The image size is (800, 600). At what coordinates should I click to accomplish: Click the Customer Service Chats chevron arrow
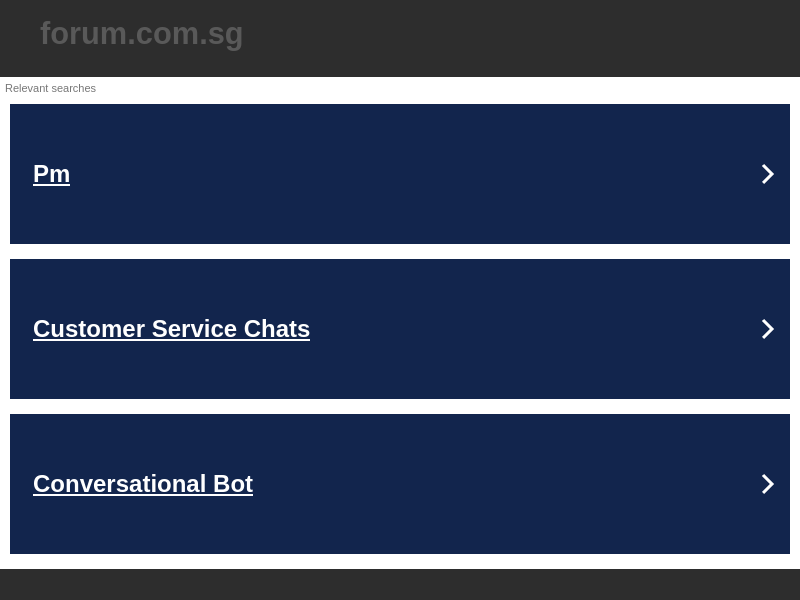point(768,328)
